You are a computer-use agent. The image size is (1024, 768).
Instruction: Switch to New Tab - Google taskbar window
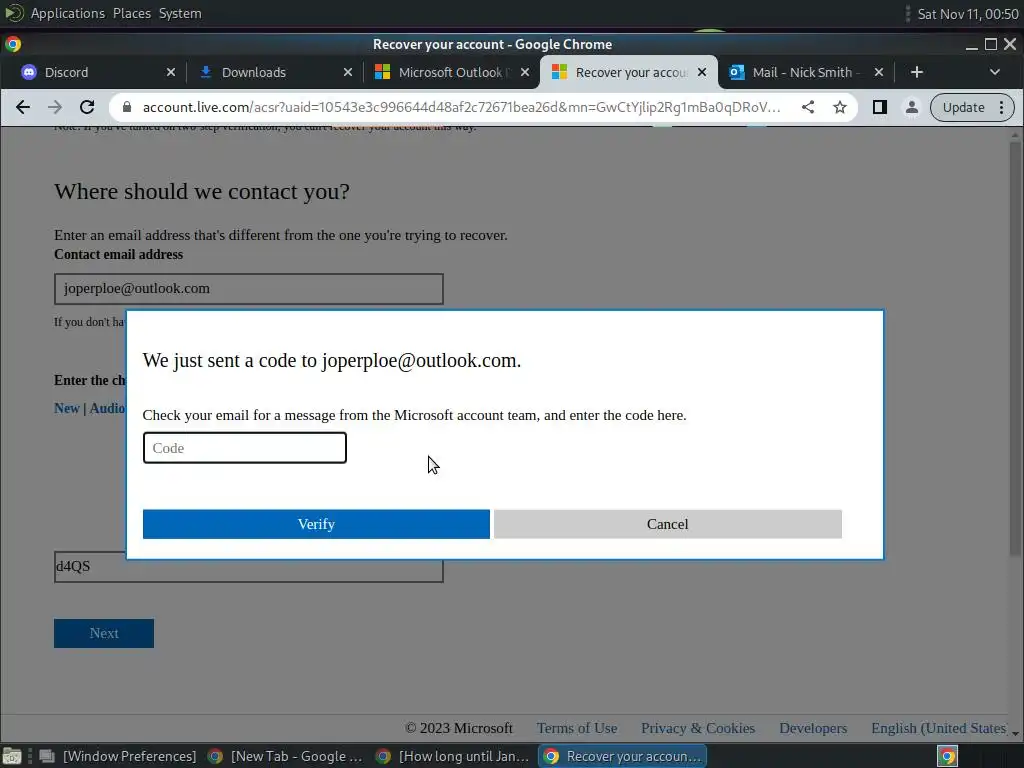click(x=285, y=756)
